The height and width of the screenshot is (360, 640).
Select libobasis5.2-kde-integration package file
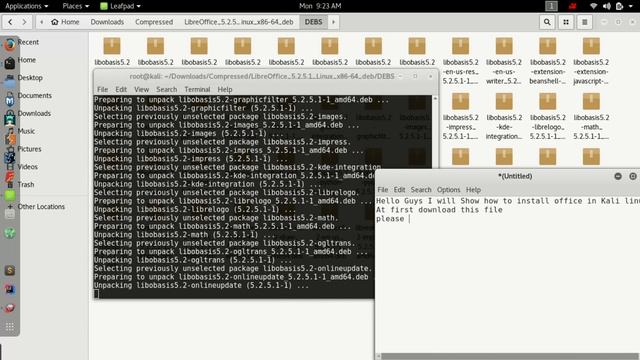click(504, 116)
